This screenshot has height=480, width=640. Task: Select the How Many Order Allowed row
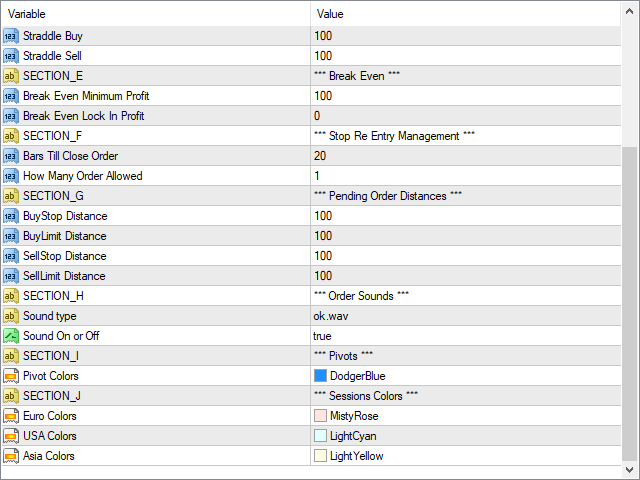311,176
